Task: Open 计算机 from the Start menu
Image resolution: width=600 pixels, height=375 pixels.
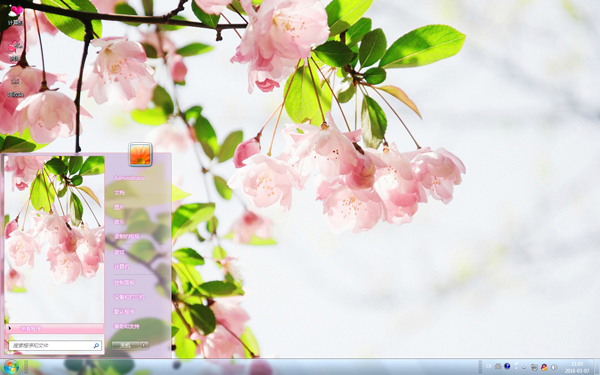Action: tap(122, 266)
